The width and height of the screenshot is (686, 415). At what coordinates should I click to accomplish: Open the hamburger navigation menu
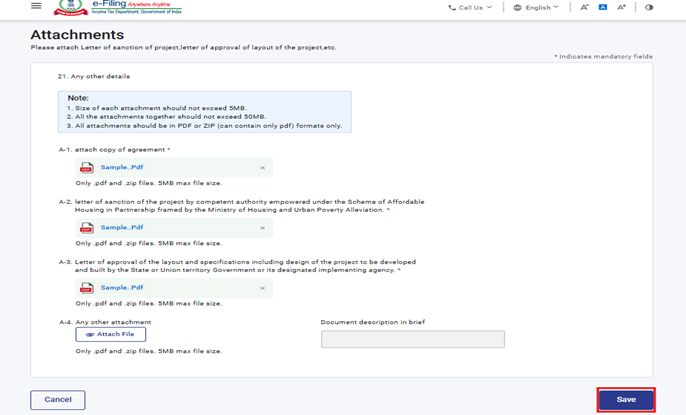37,6
